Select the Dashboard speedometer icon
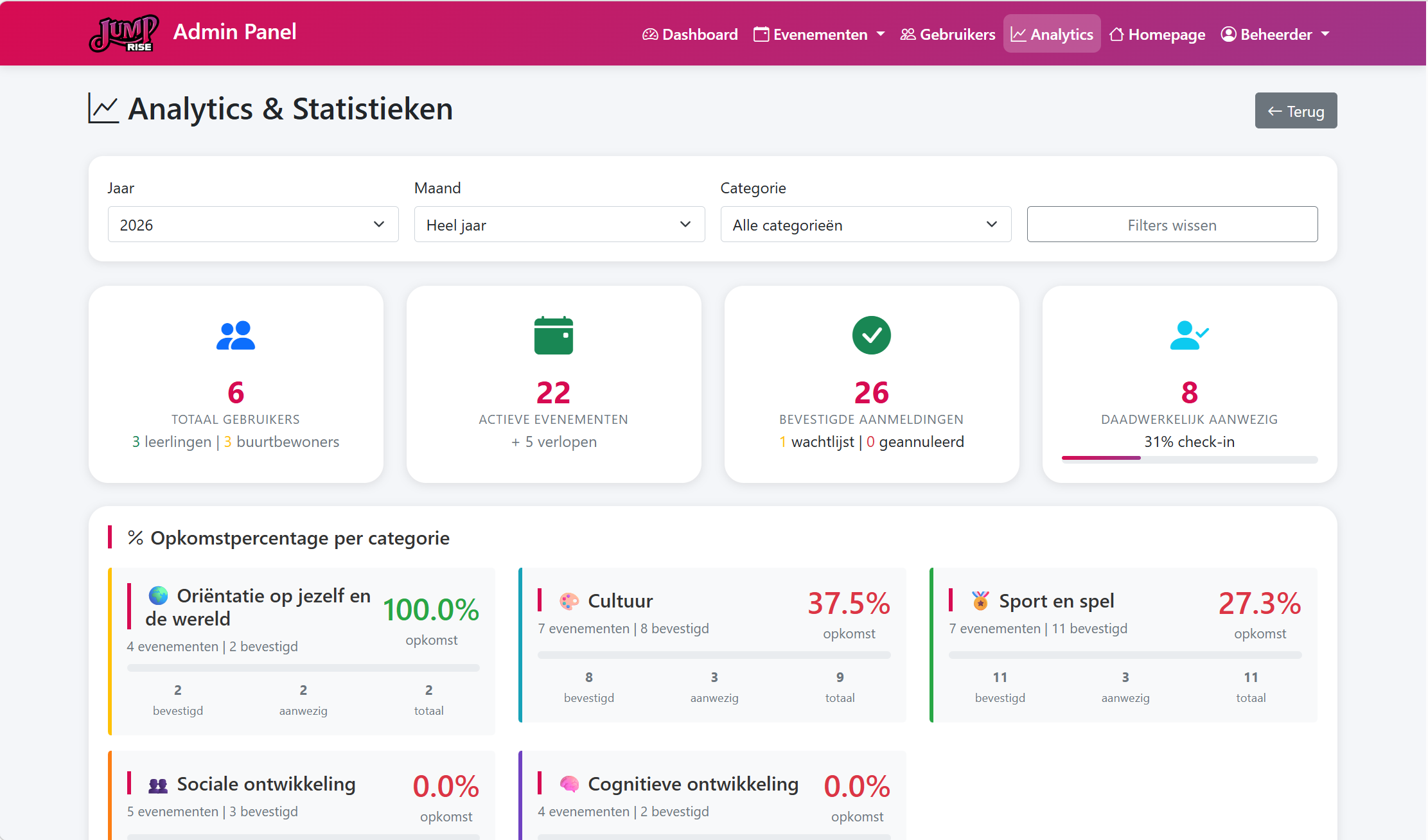Image resolution: width=1428 pixels, height=840 pixels. tap(649, 34)
